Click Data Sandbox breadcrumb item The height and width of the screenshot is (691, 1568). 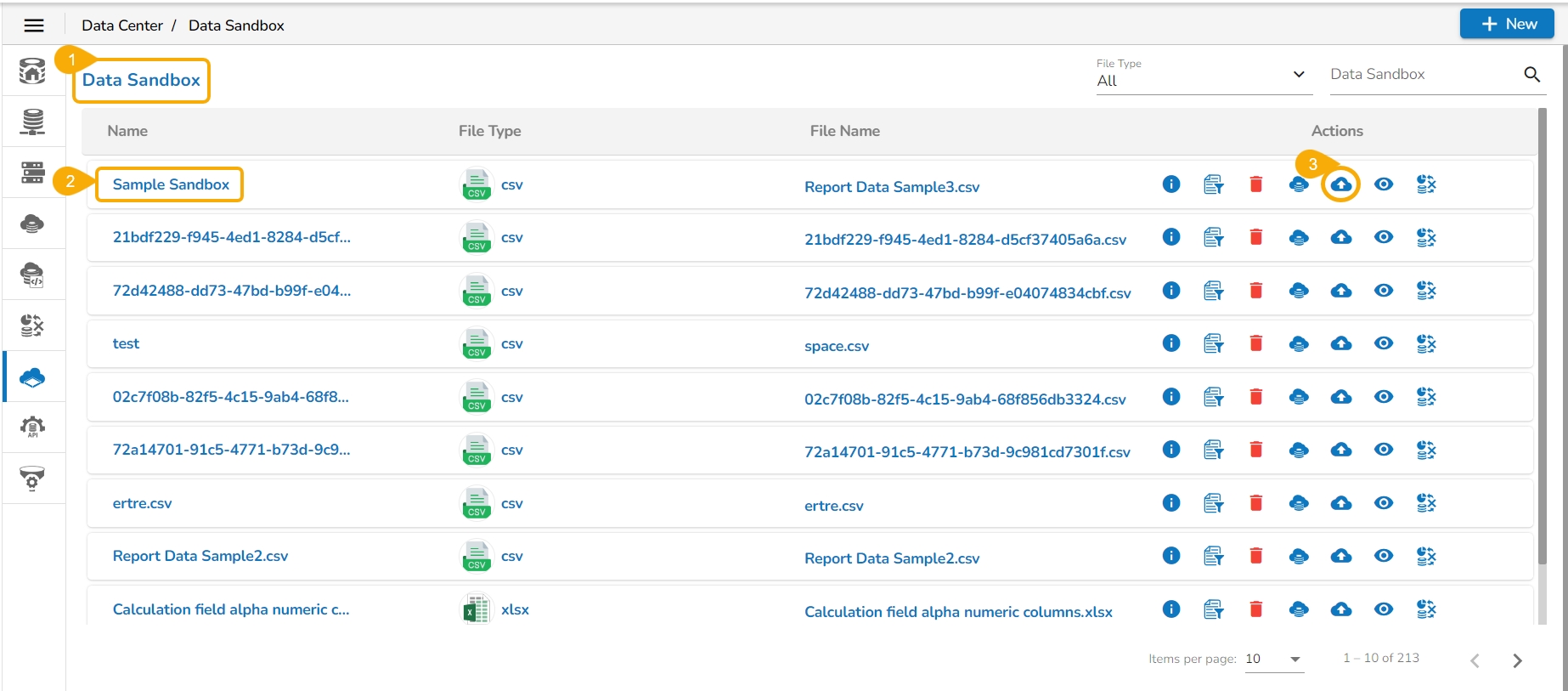pos(236,25)
